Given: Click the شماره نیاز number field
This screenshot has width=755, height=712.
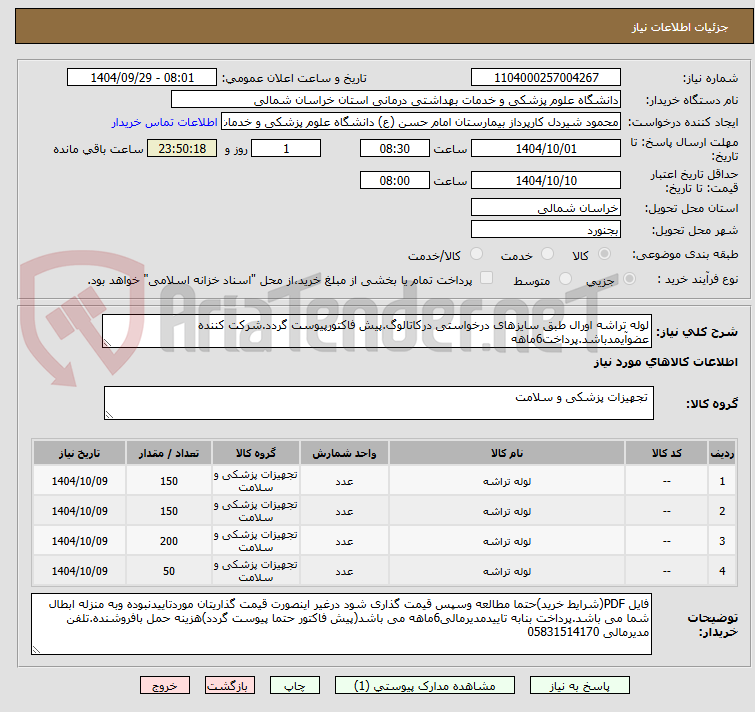Looking at the screenshot, I should pyautogui.click(x=546, y=78).
